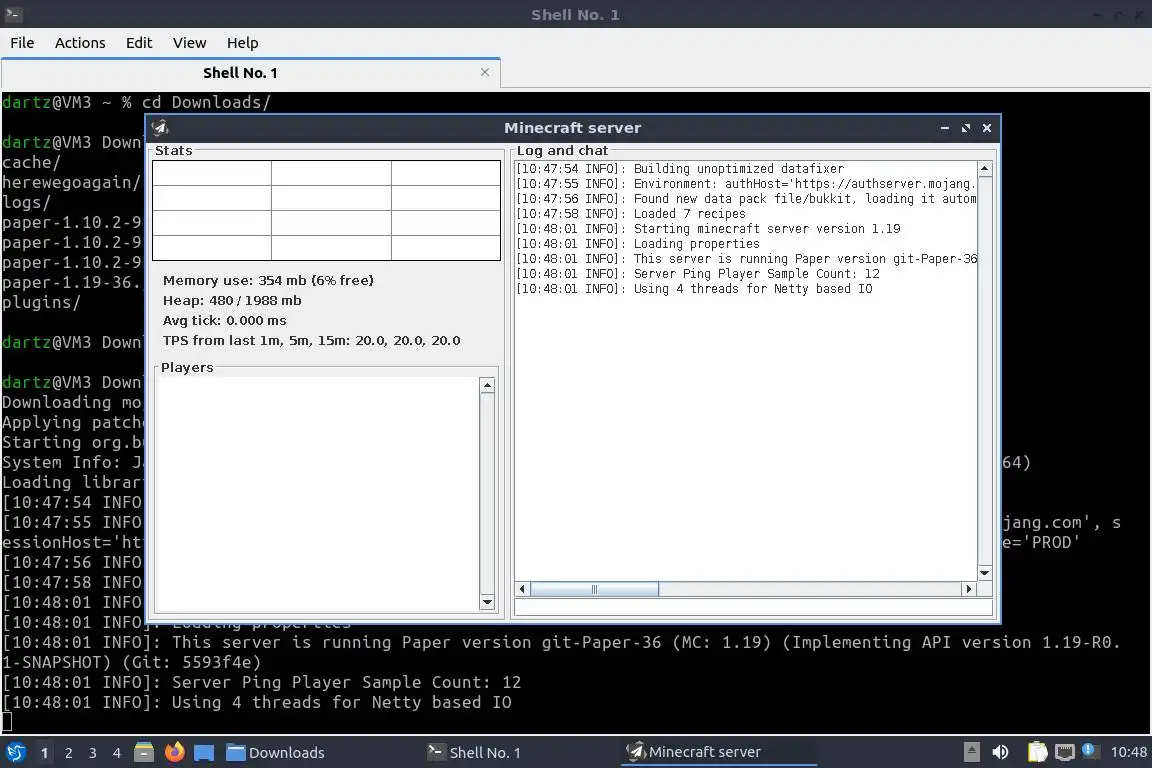Image resolution: width=1152 pixels, height=768 pixels.
Task: Click the 'Environment: authHost' log line
Action: click(x=746, y=184)
